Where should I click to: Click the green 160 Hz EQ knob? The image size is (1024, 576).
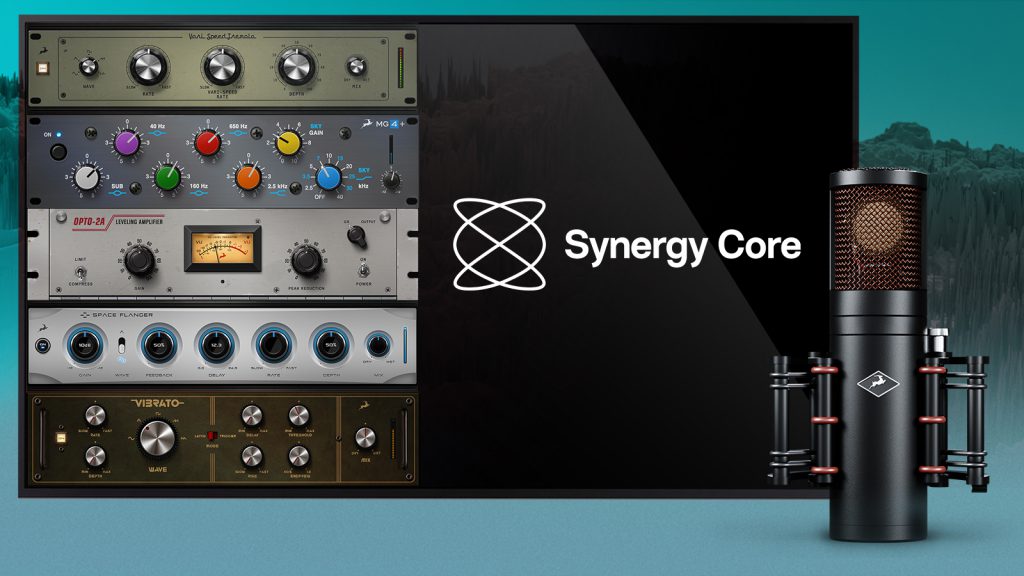click(167, 177)
